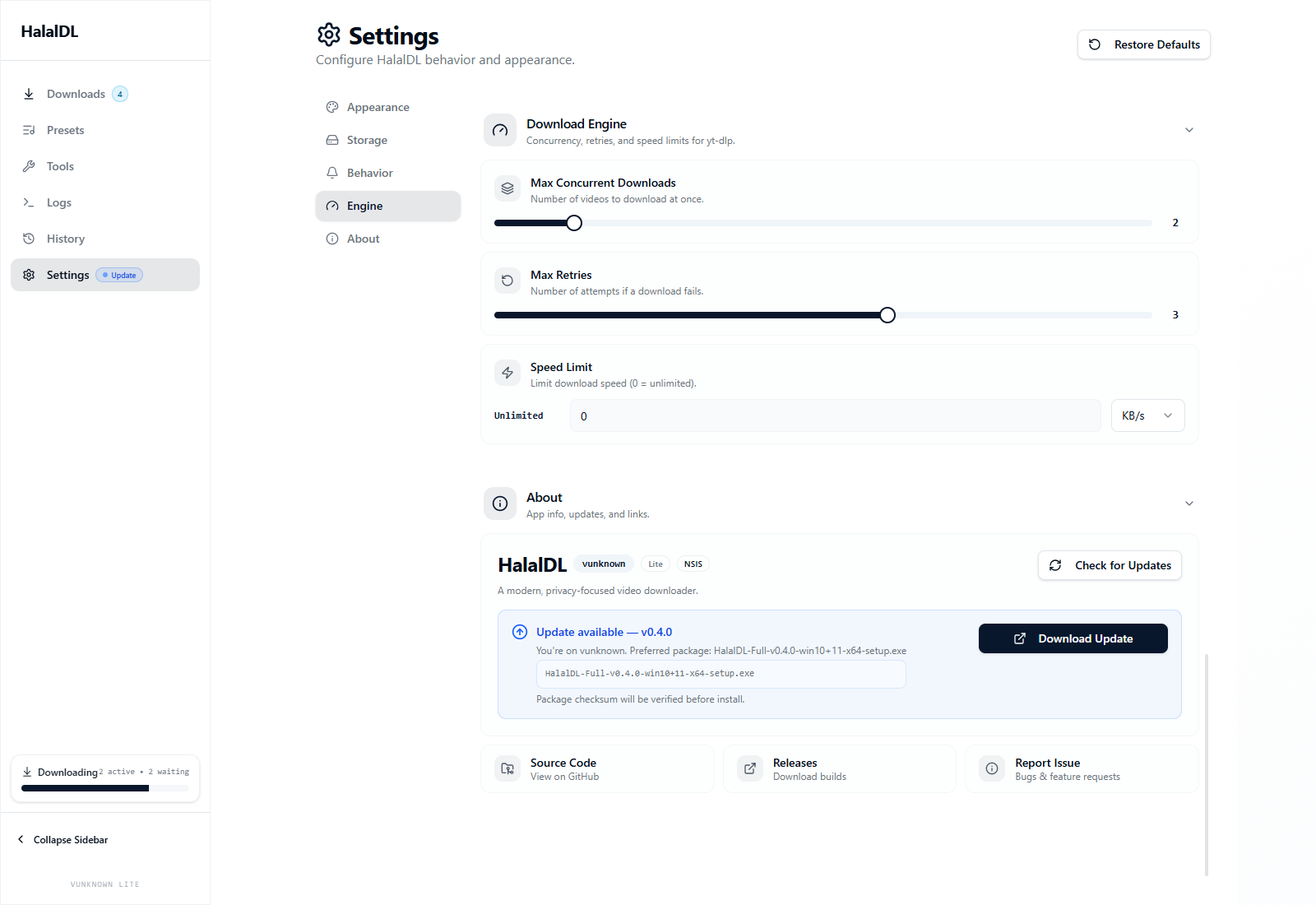The image size is (1316, 905).
Task: Click the Storage drive icon
Action: [x=332, y=140]
